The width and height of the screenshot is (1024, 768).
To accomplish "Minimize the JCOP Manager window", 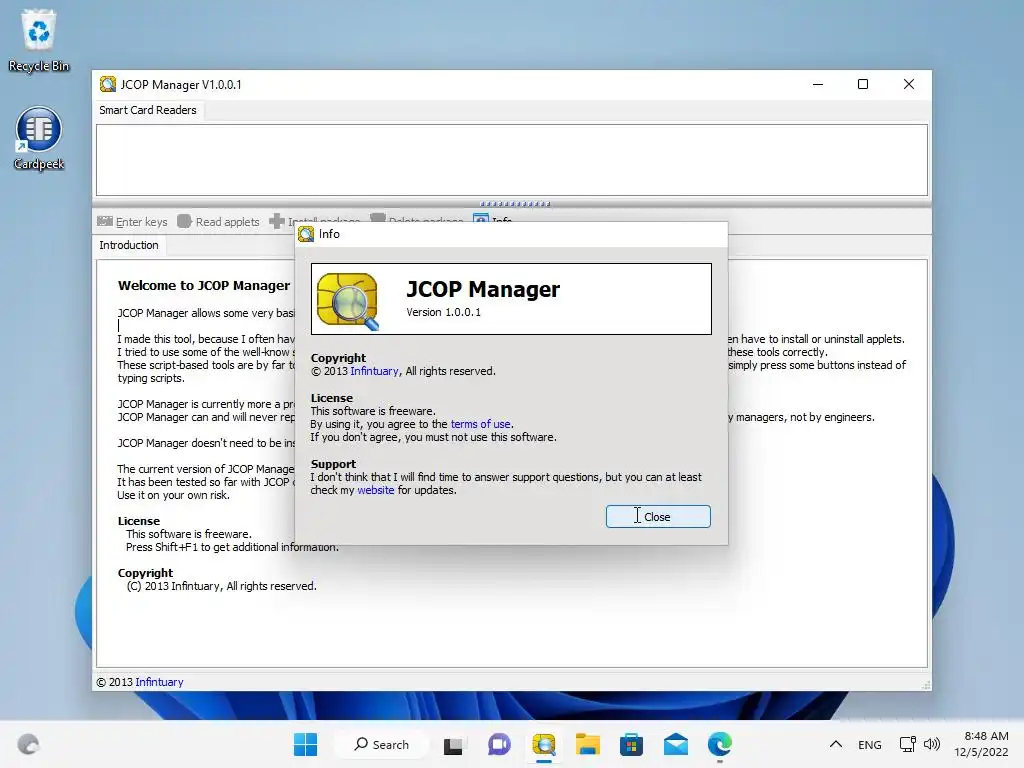I will (x=818, y=84).
